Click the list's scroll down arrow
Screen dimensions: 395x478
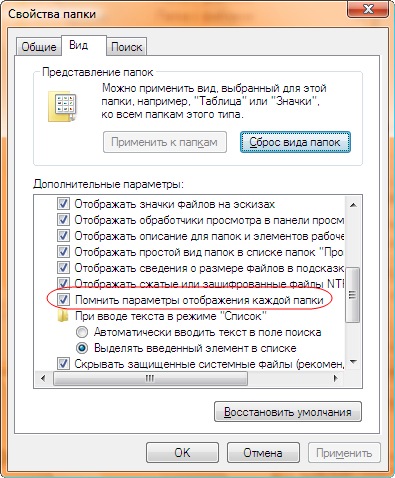(x=353, y=362)
